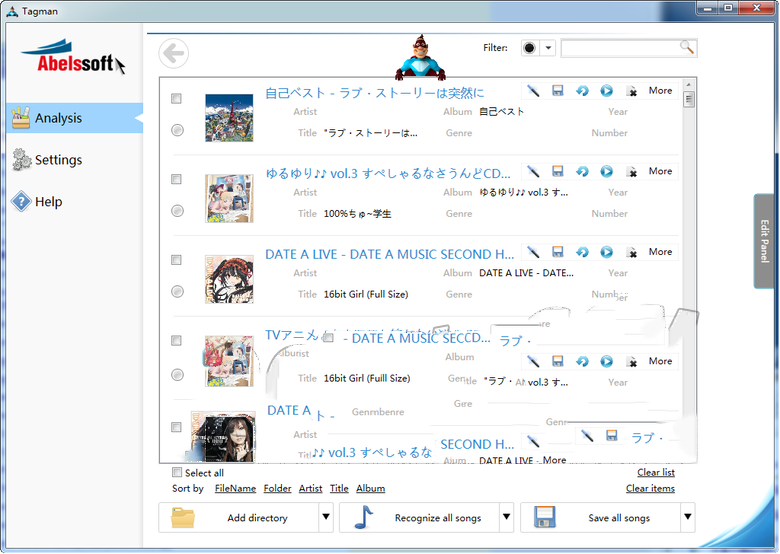Click the filter search magnifier icon
780x554 pixels.
click(686, 47)
